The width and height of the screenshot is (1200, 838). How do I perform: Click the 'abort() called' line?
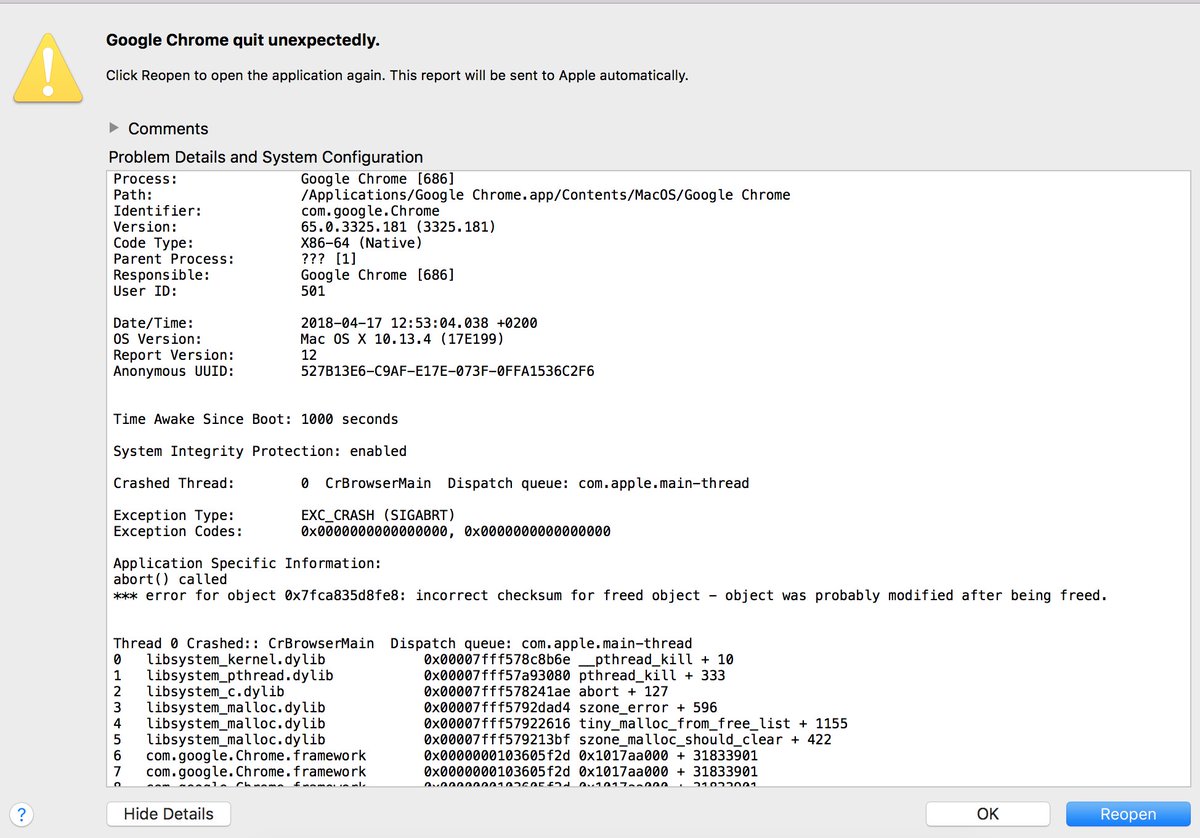[170, 579]
